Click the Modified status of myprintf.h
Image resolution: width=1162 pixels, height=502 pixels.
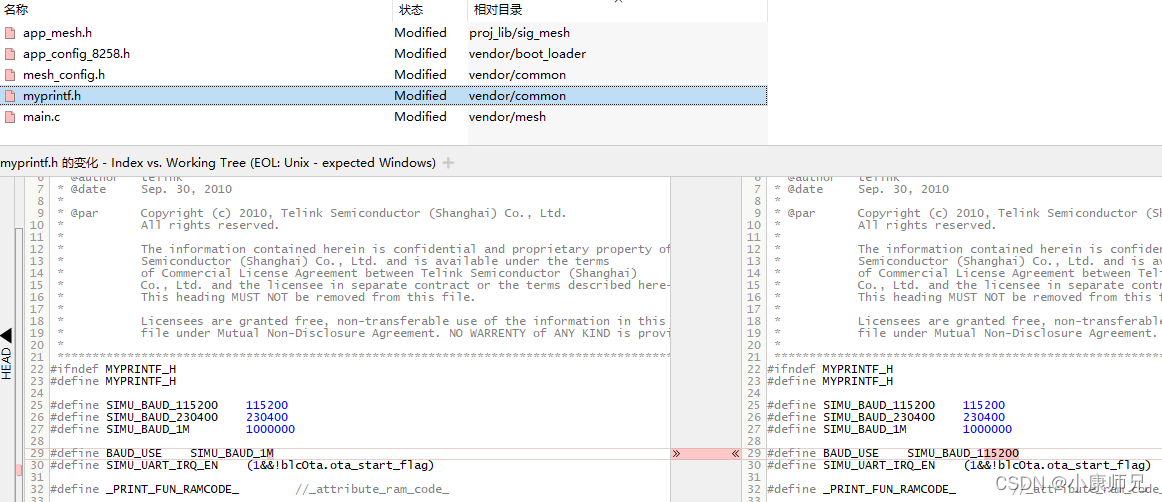pos(420,96)
